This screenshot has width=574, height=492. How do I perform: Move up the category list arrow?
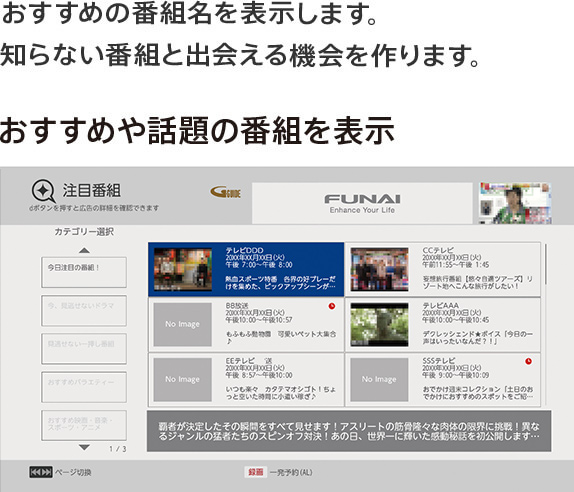[84, 250]
